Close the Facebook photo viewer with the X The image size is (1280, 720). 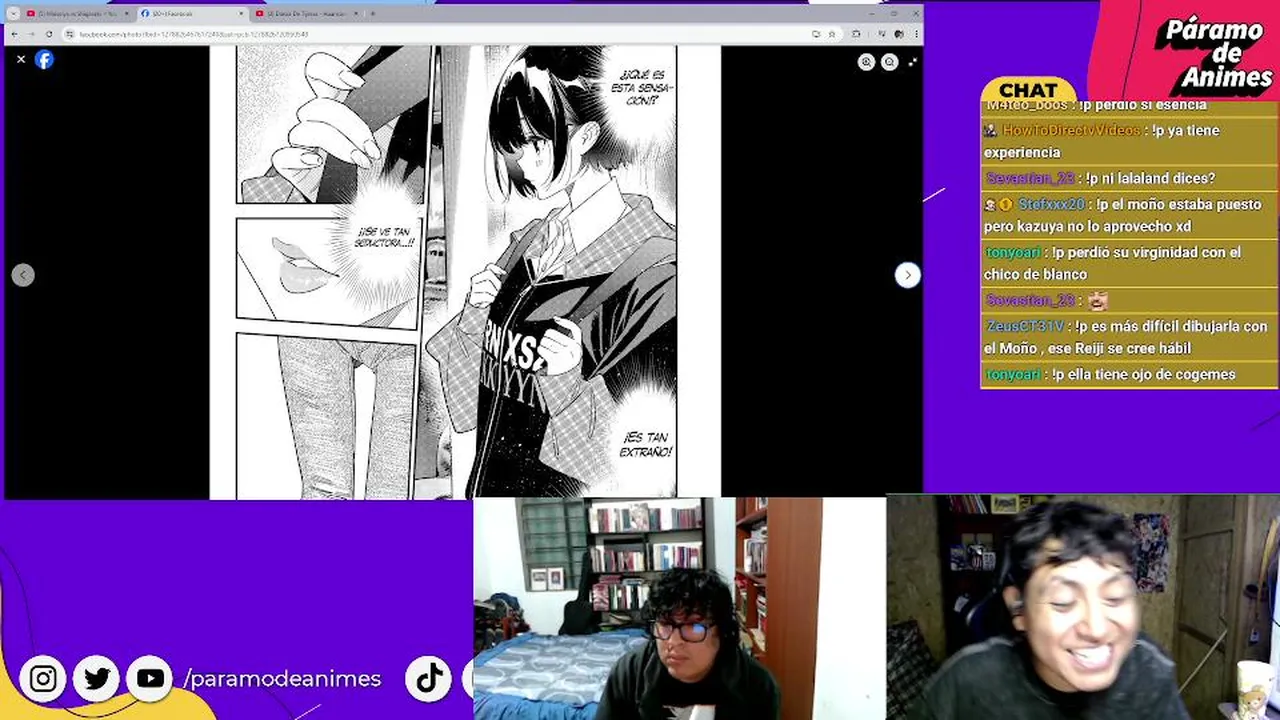coord(21,60)
